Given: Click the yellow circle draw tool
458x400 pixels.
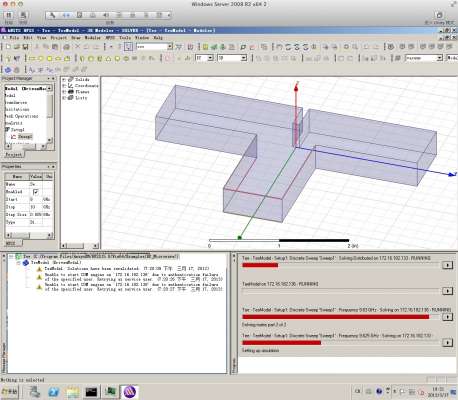Looking at the screenshot, I should [x=41, y=58].
